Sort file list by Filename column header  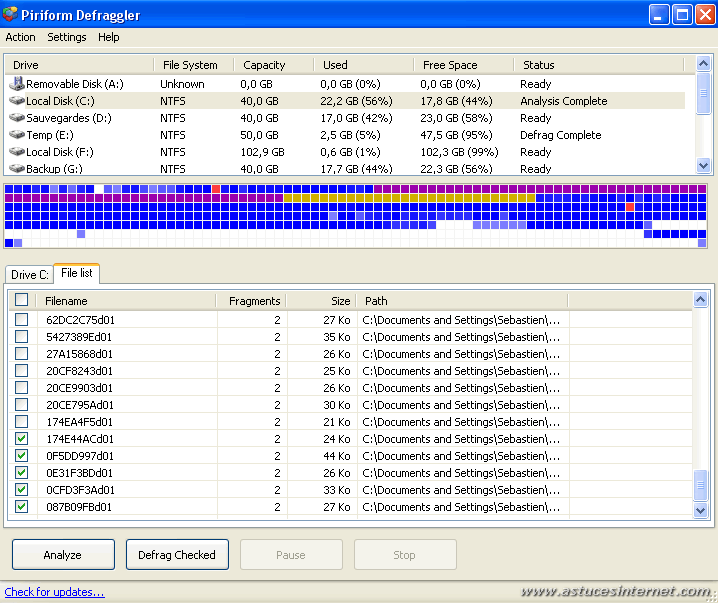125,301
